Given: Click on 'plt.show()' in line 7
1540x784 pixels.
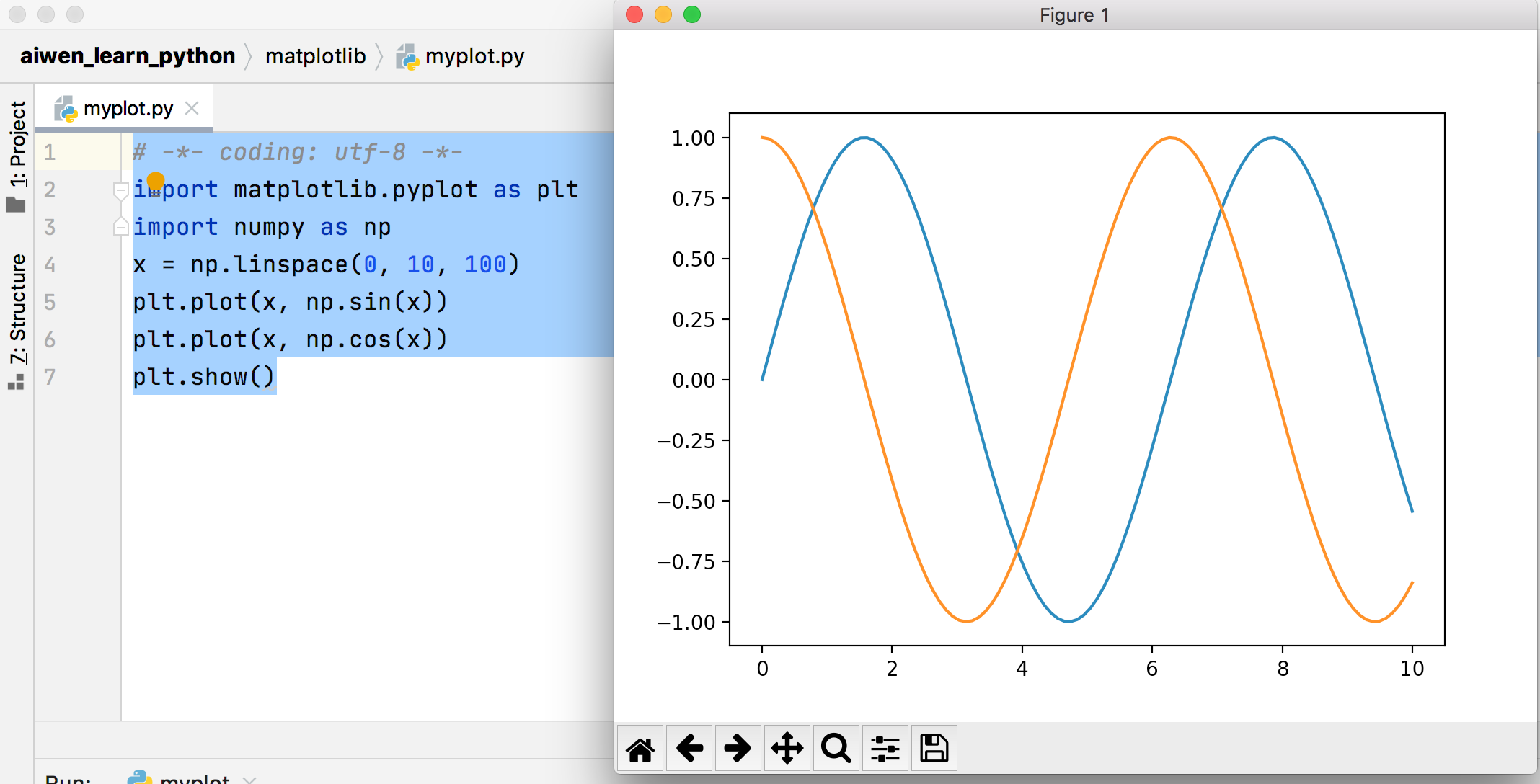Looking at the screenshot, I should (x=204, y=377).
